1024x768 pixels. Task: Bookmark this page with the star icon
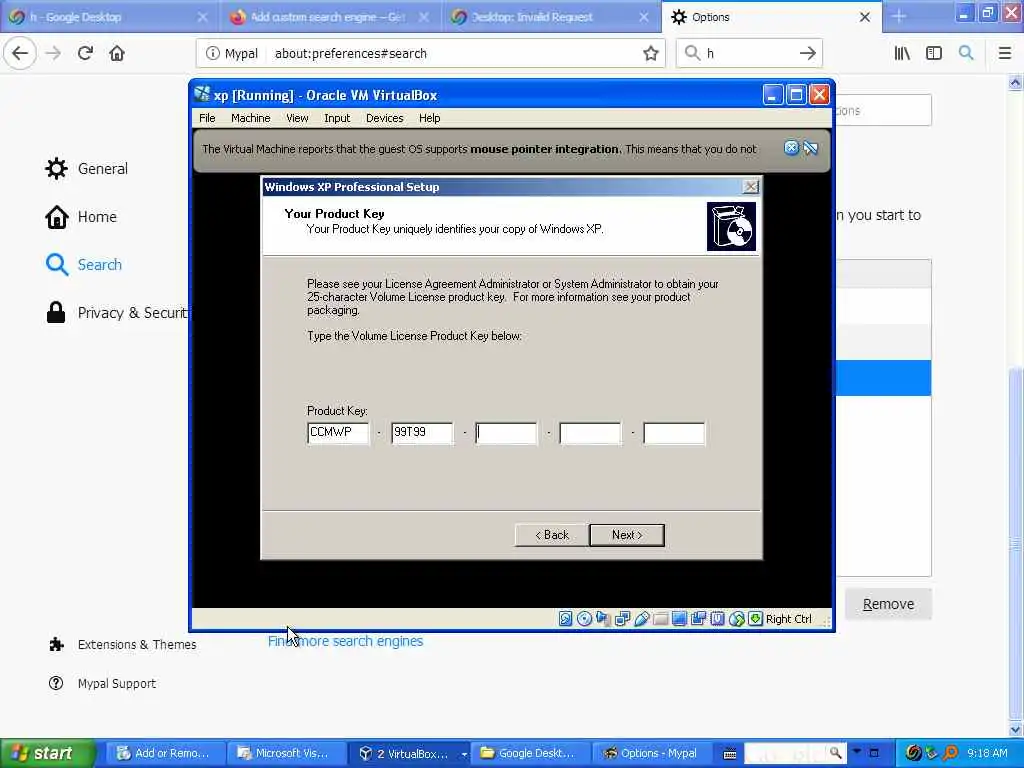point(650,54)
